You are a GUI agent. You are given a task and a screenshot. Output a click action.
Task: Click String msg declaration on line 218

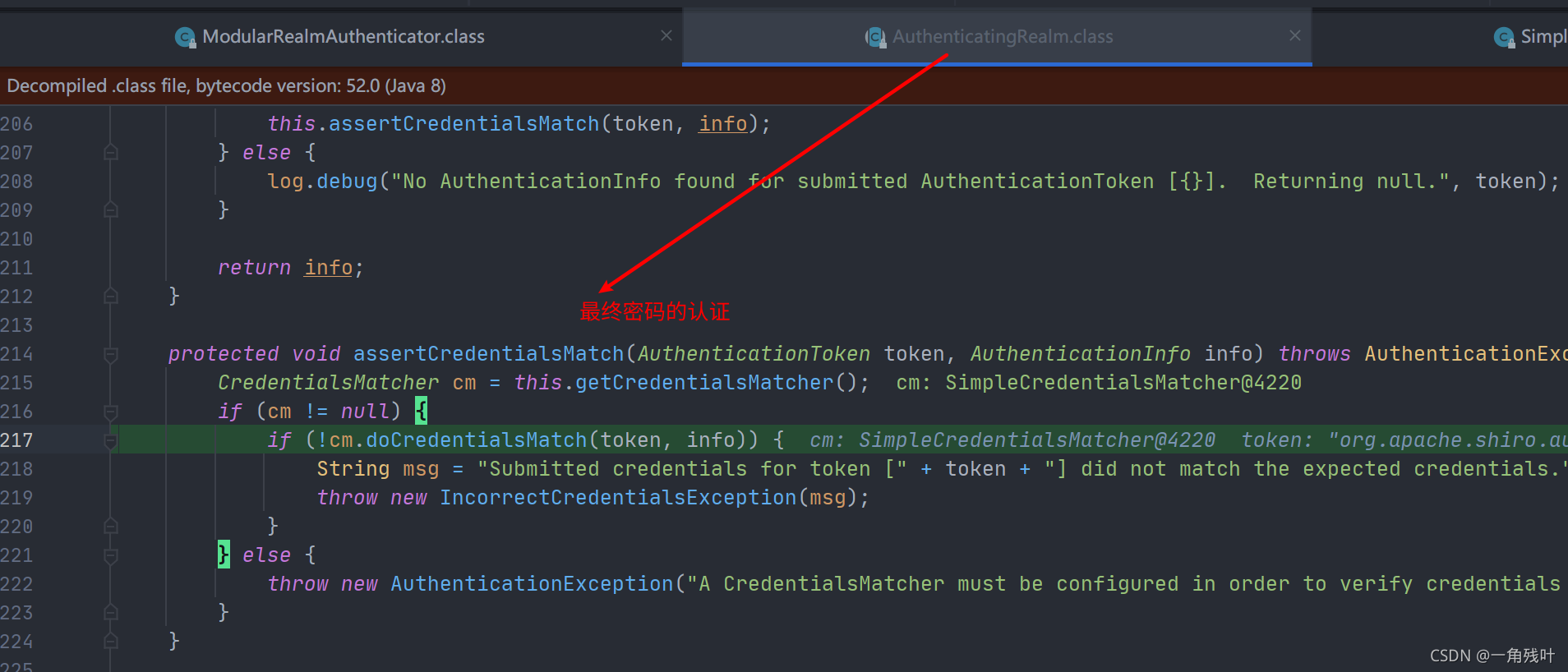[x=378, y=469]
